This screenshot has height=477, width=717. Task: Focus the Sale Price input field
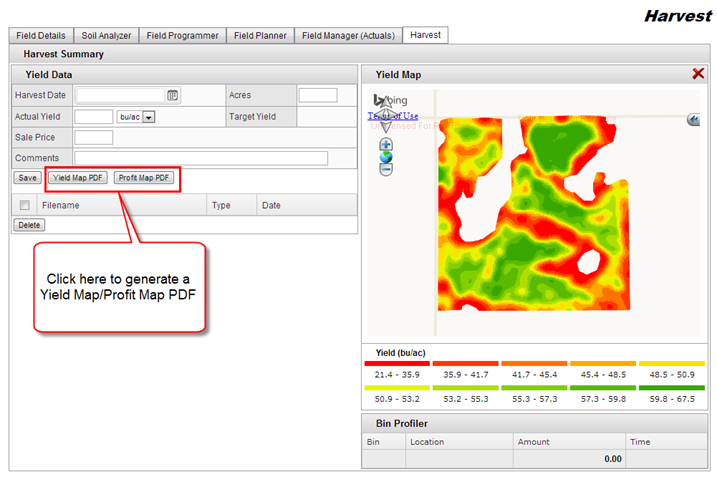(94, 137)
